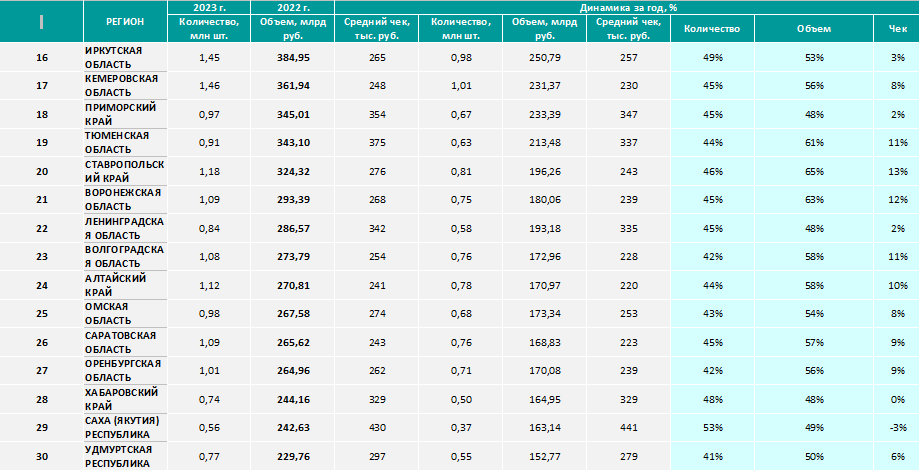The width and height of the screenshot is (919, 470).
Task: Click the quantity value '1,45'
Action: pyautogui.click(x=209, y=57)
